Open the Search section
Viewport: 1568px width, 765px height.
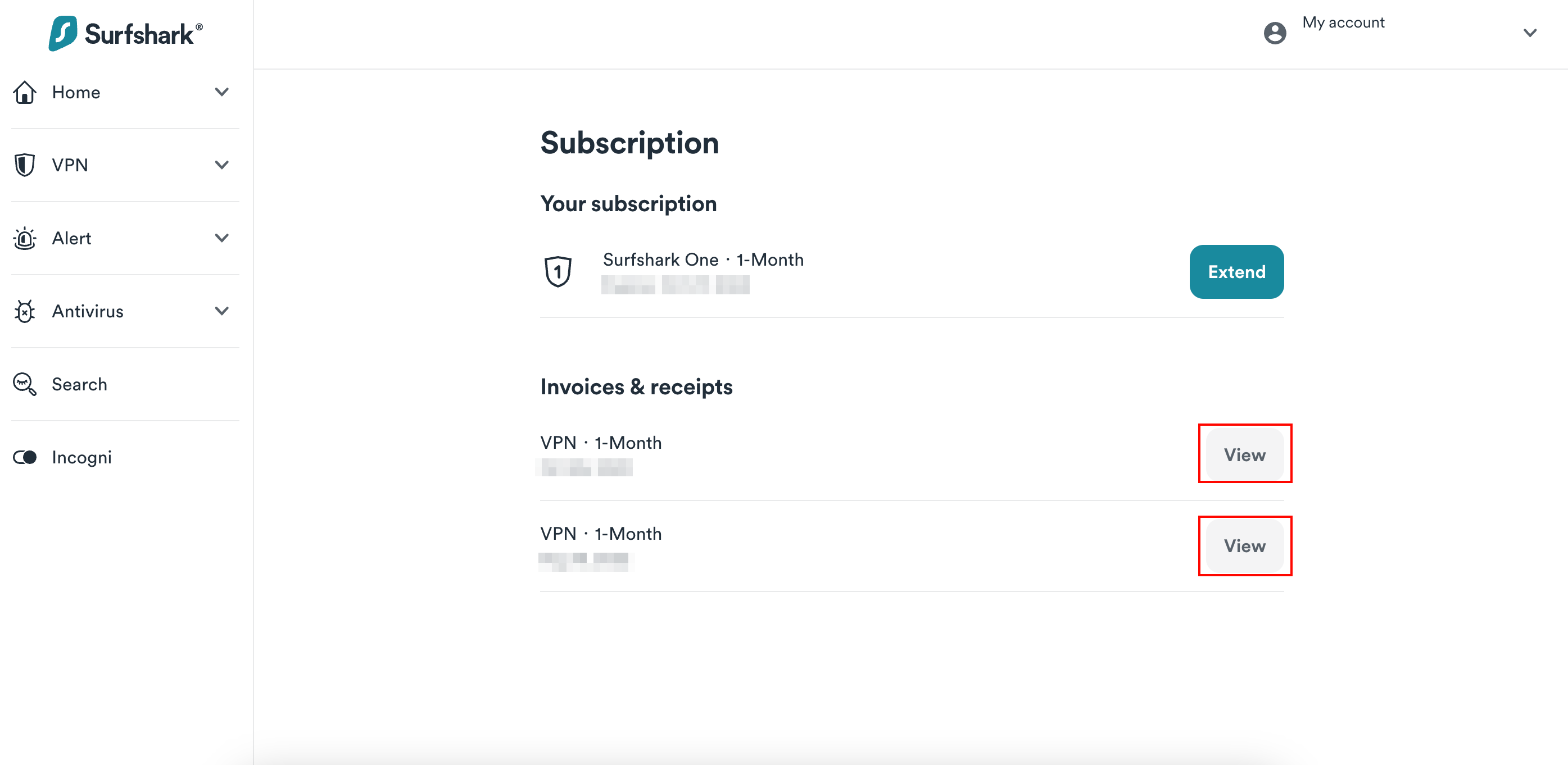click(x=79, y=384)
